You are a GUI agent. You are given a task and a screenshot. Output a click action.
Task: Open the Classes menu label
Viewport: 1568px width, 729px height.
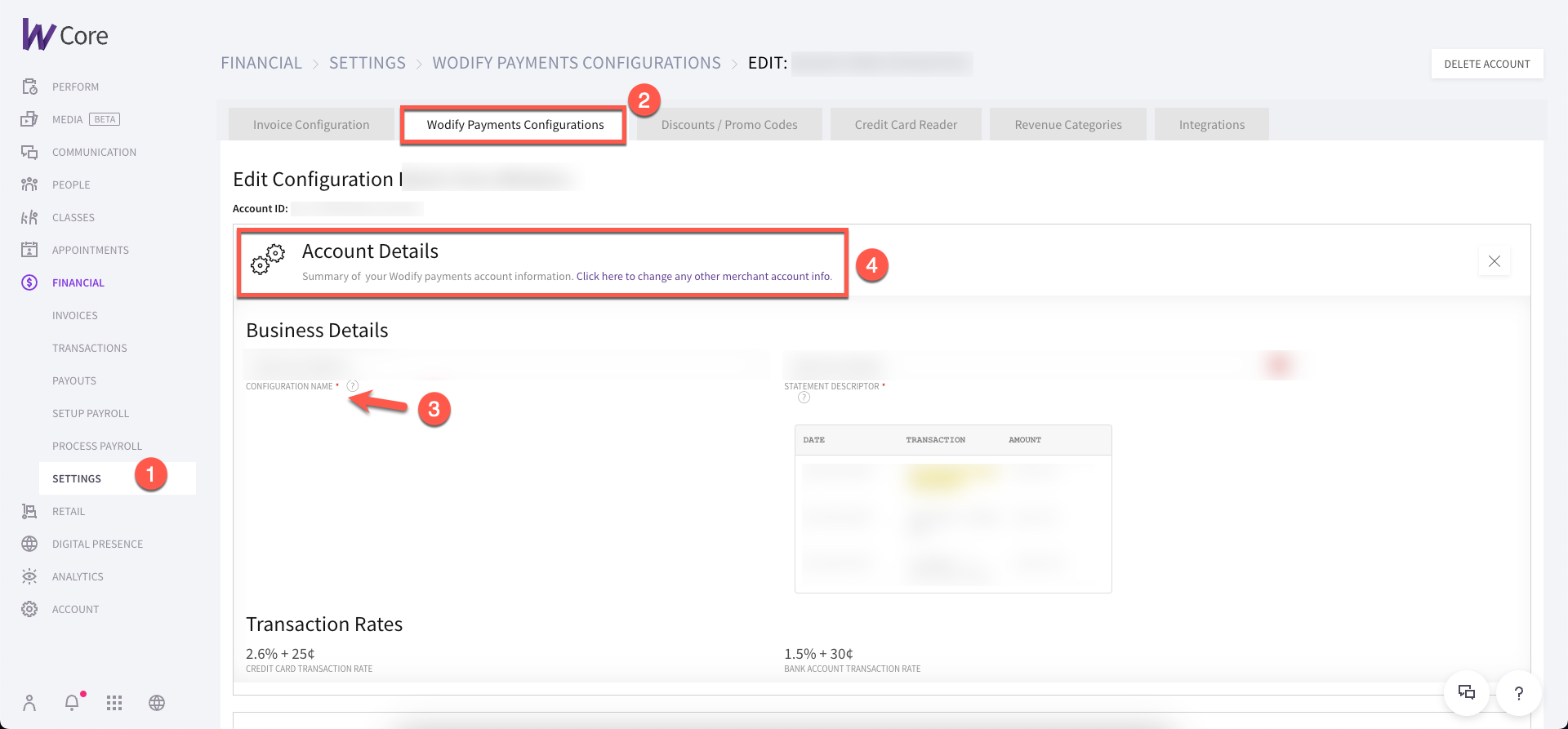[73, 217]
